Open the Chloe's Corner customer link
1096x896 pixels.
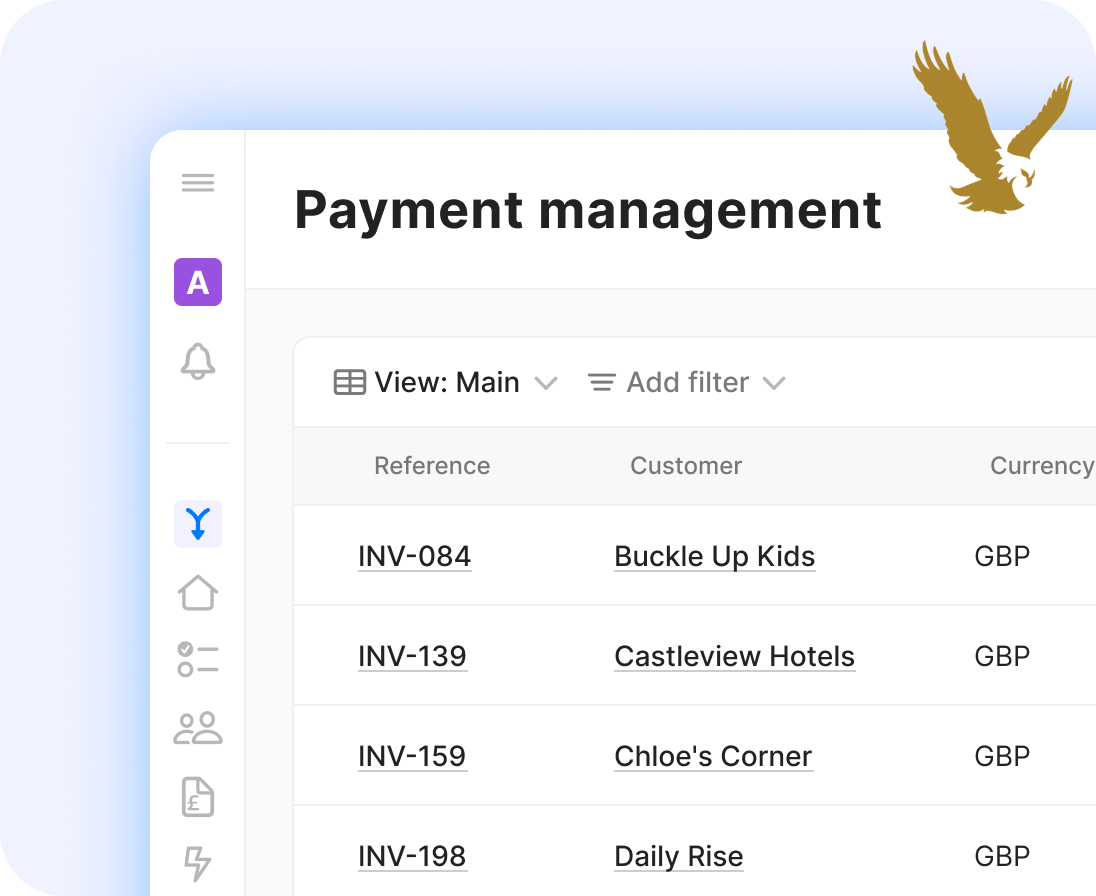point(713,757)
